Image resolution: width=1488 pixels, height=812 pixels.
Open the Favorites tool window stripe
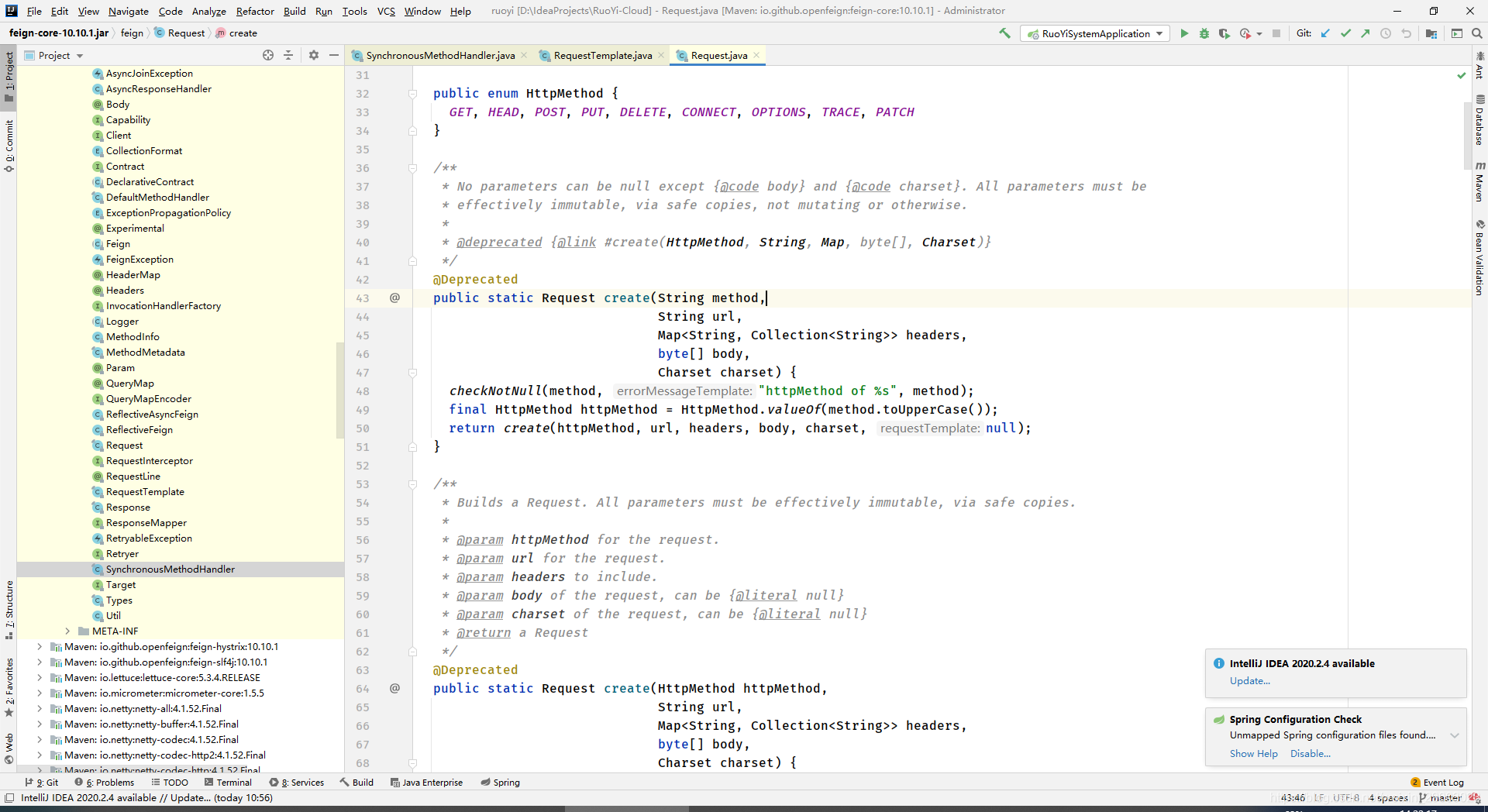click(9, 687)
